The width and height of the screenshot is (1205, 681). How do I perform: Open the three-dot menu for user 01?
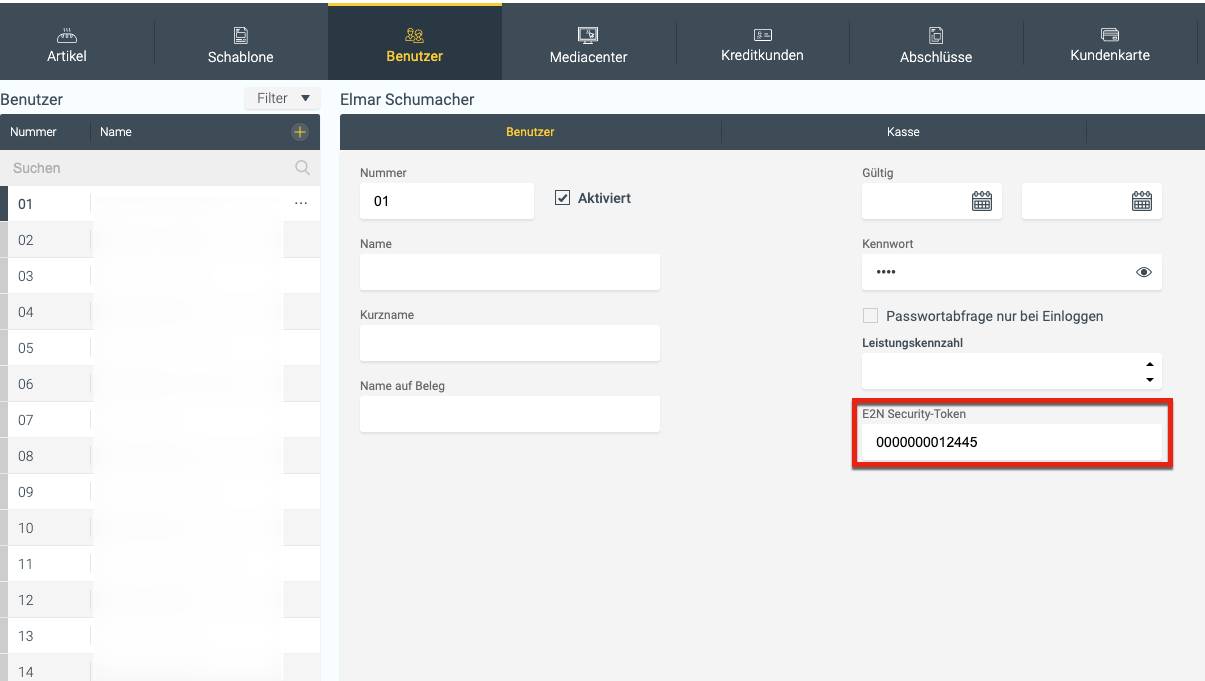(x=301, y=204)
